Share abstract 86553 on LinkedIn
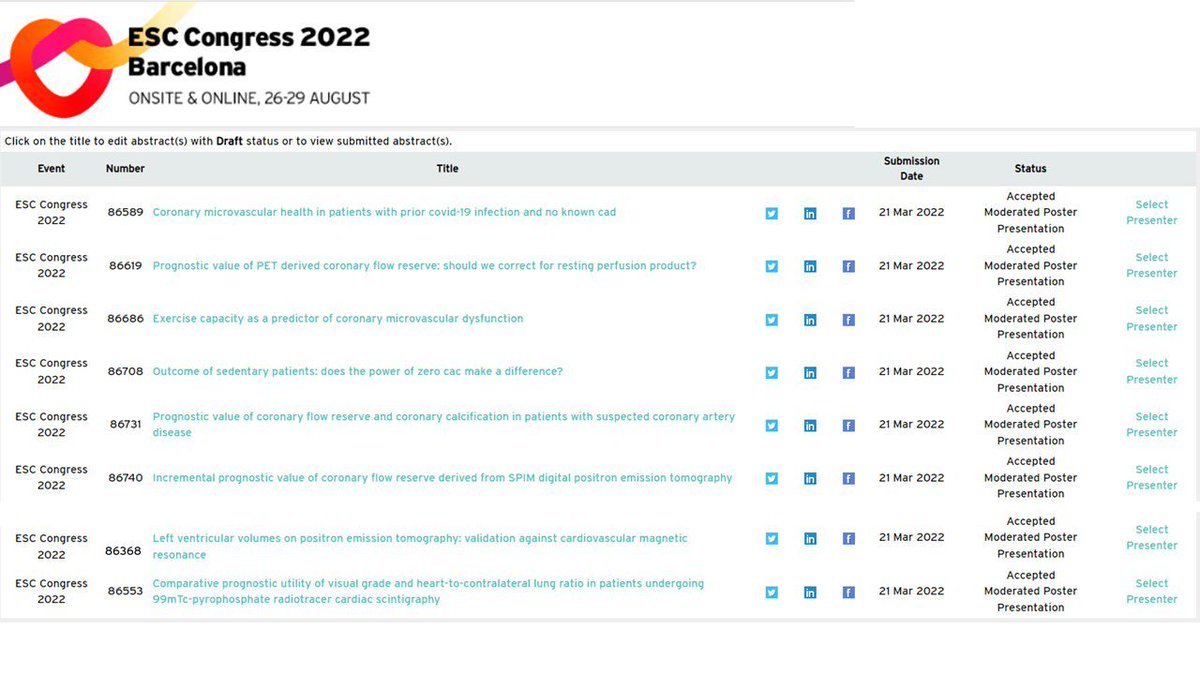This screenshot has width=1200, height=675. coord(810,592)
